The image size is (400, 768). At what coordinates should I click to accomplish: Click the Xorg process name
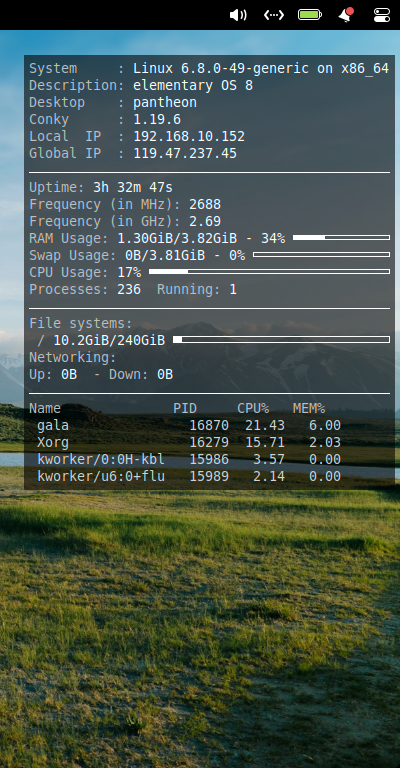tap(53, 442)
